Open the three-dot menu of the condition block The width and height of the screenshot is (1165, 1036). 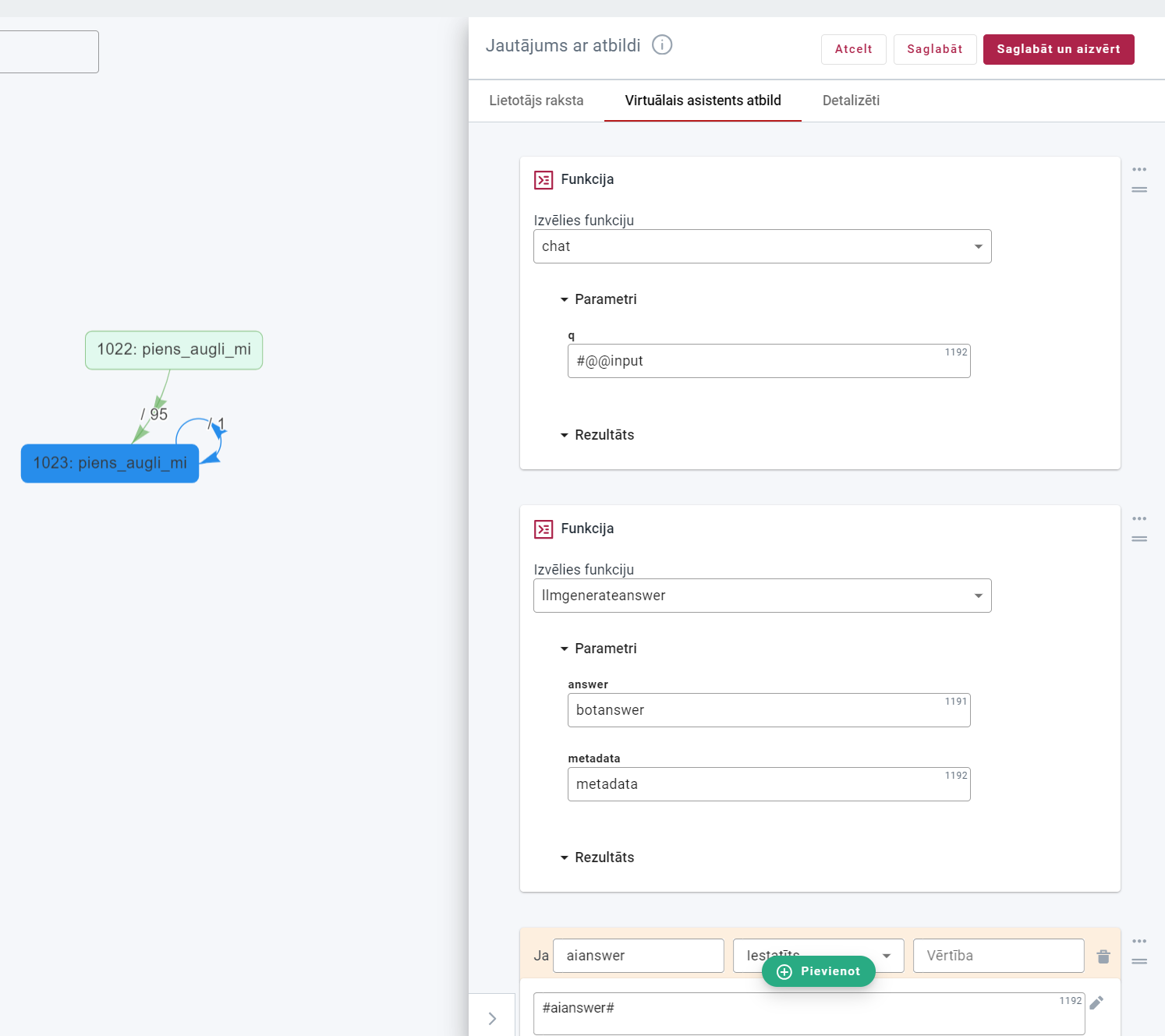[1139, 941]
